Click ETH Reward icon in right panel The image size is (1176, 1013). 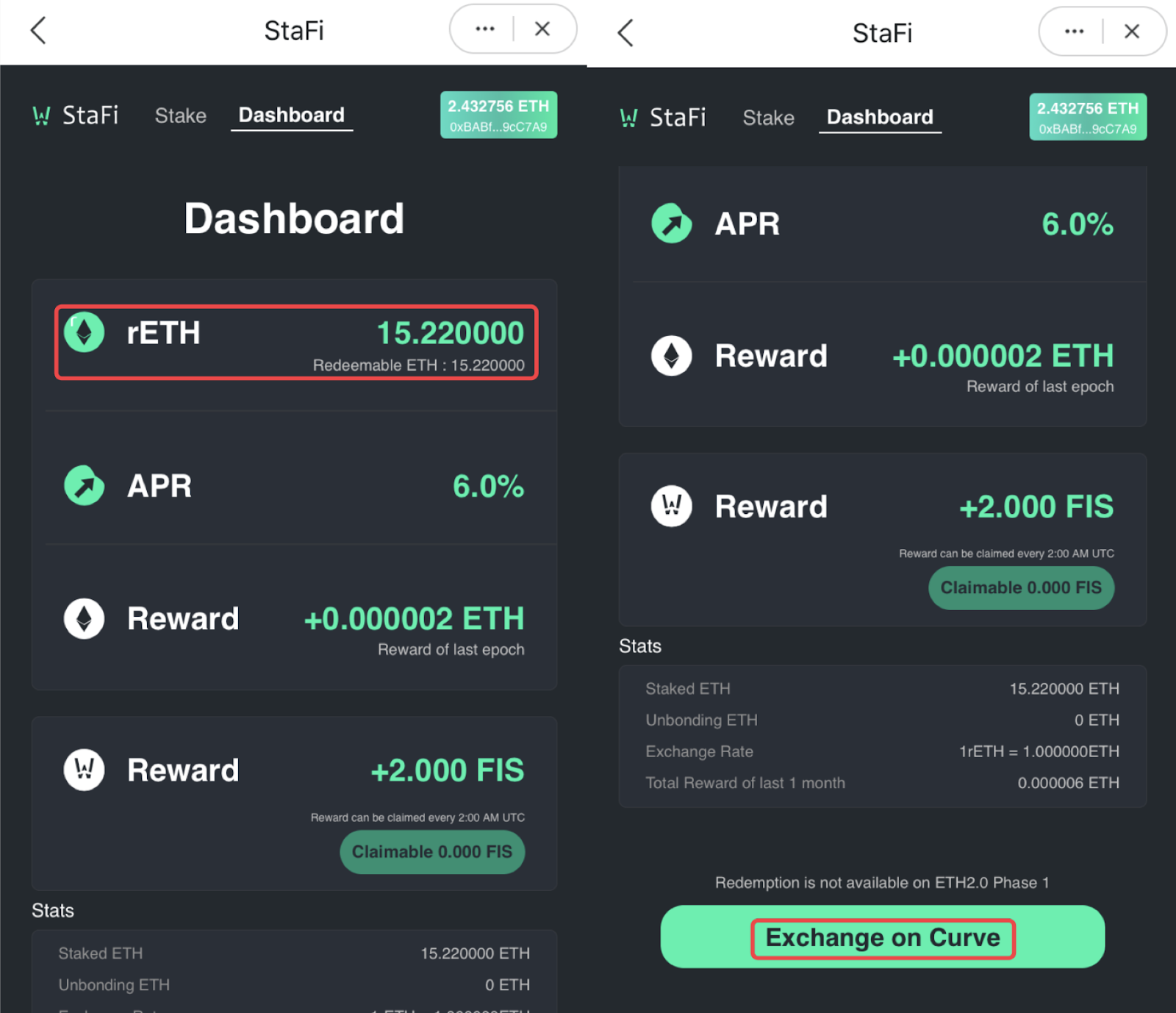coord(672,356)
